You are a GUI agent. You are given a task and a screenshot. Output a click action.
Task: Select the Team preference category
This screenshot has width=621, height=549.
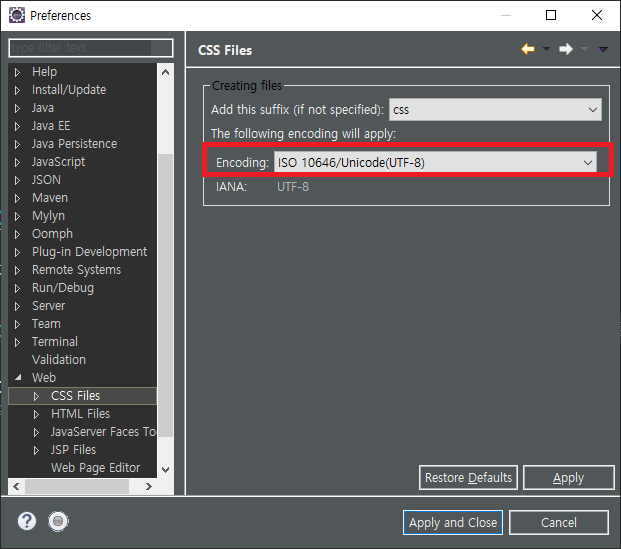coord(46,324)
